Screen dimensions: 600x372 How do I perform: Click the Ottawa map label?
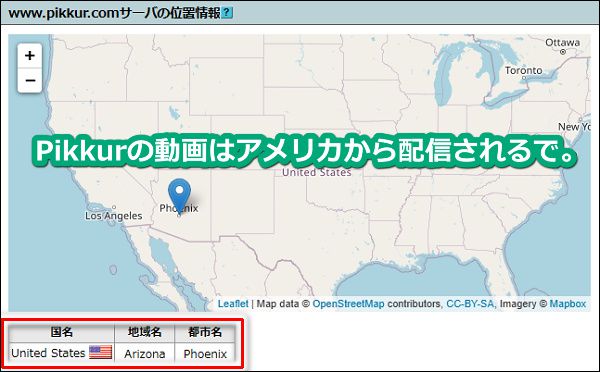562,42
